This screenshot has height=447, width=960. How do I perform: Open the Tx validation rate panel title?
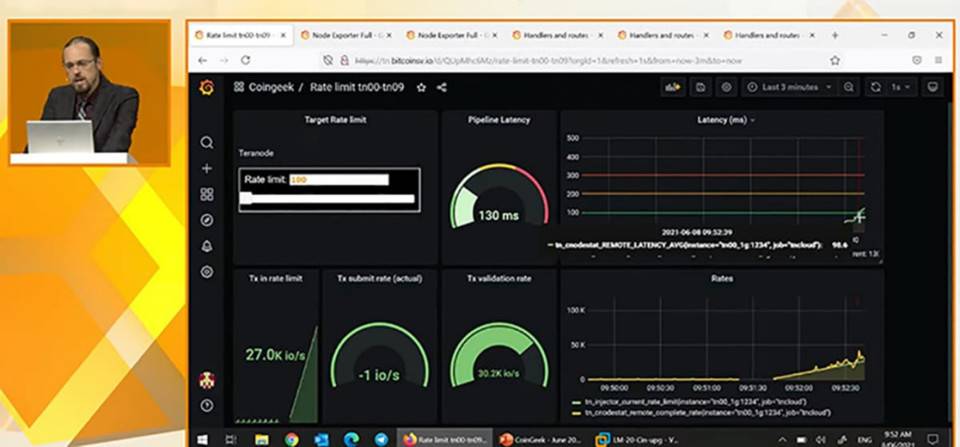[x=499, y=279]
